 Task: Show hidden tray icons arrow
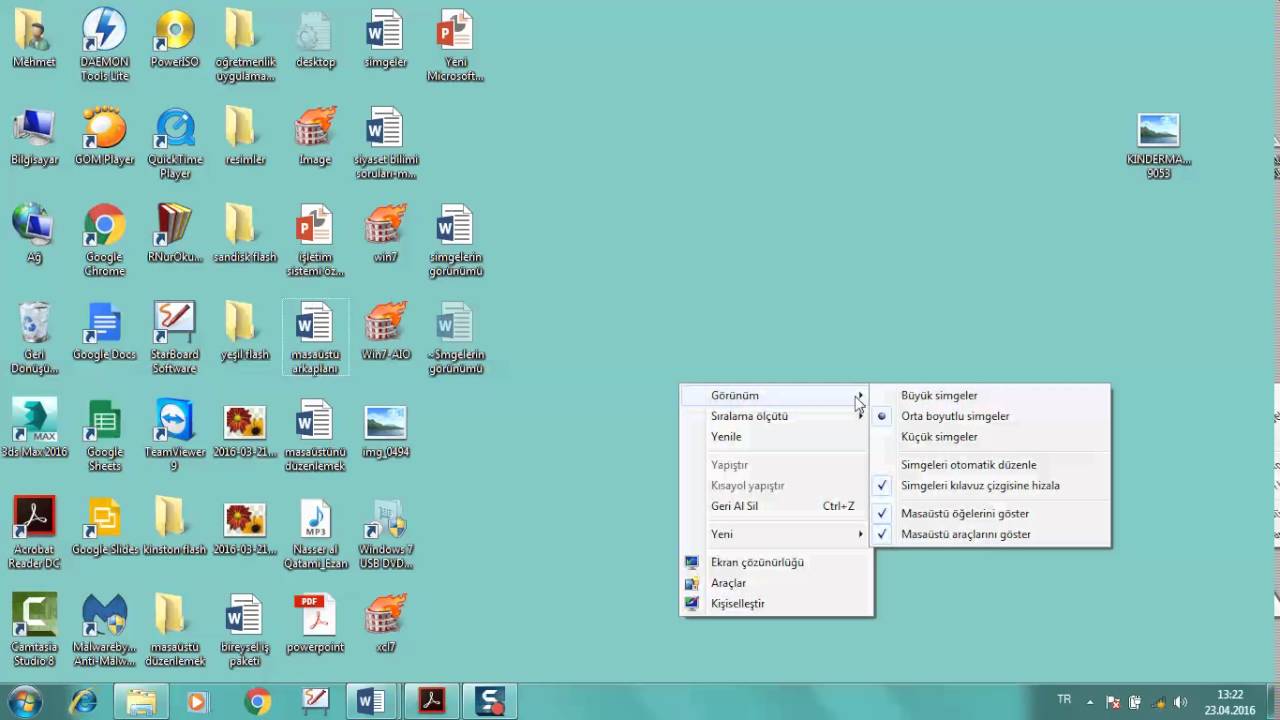click(x=1092, y=702)
